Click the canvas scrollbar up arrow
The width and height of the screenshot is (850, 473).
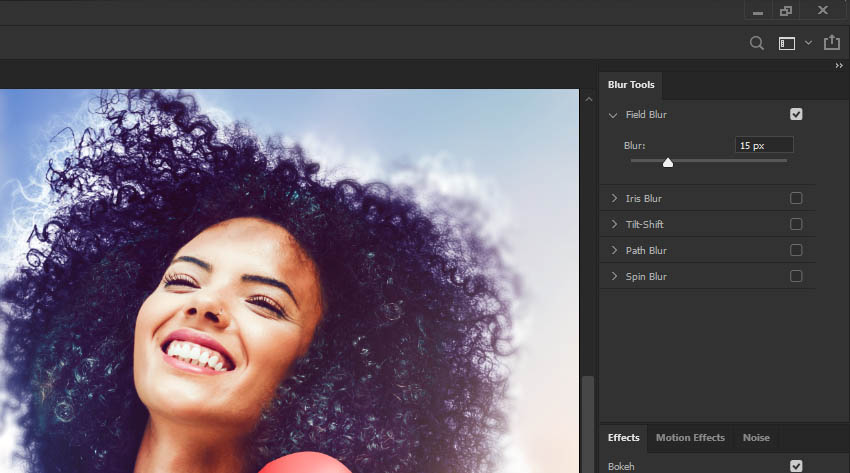[589, 100]
